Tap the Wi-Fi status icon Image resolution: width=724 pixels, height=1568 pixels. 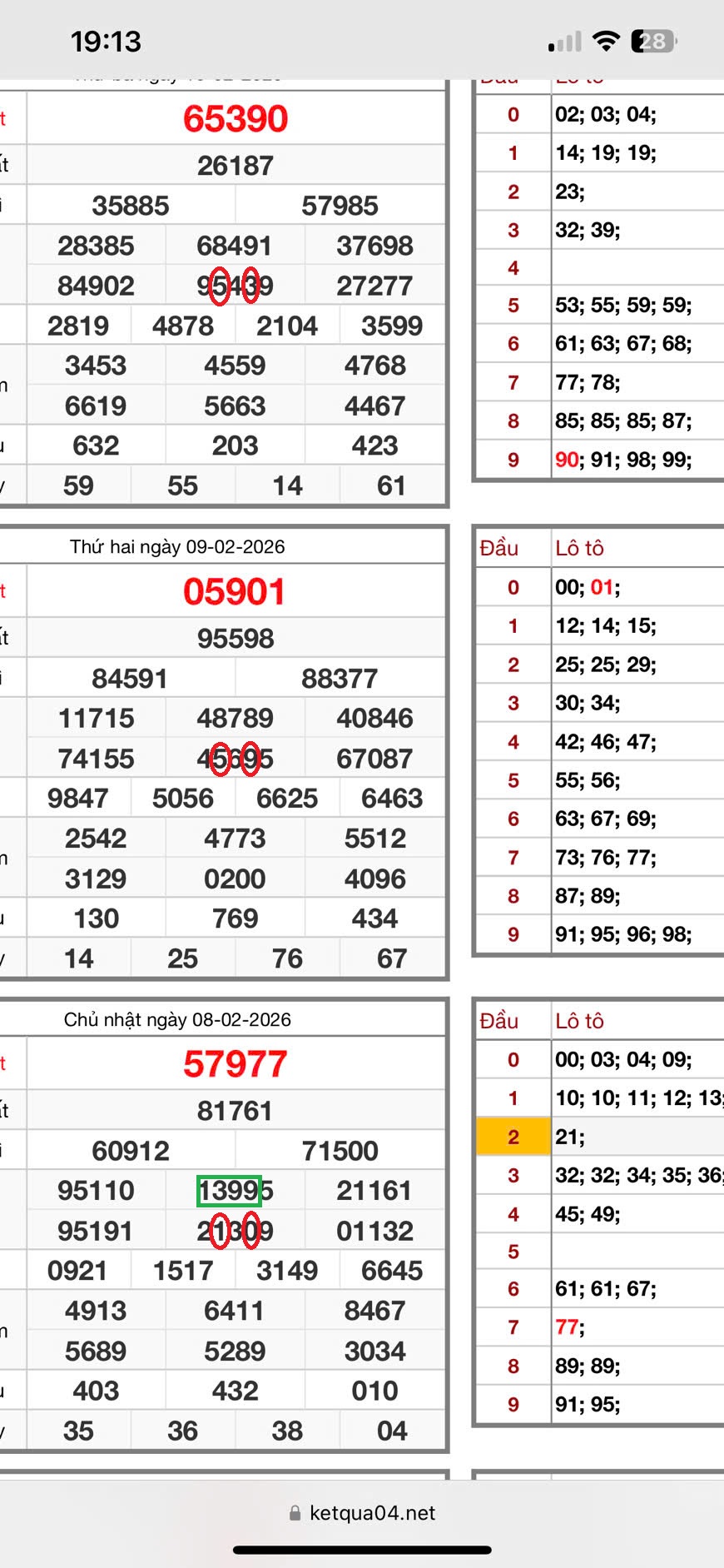(x=607, y=41)
